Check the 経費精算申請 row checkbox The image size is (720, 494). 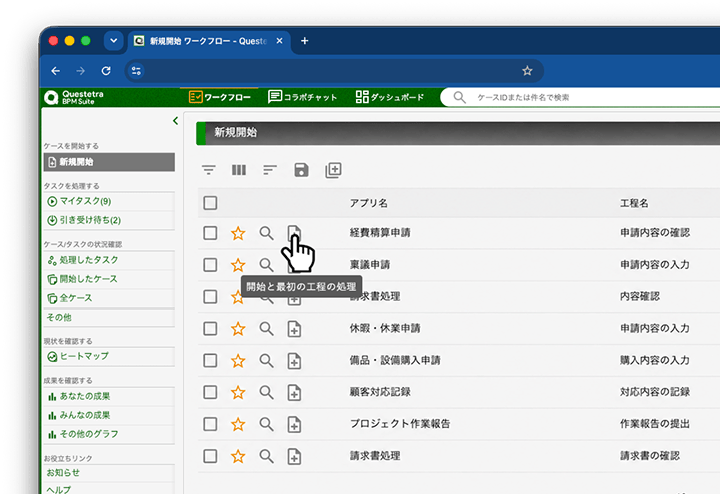click(210, 233)
